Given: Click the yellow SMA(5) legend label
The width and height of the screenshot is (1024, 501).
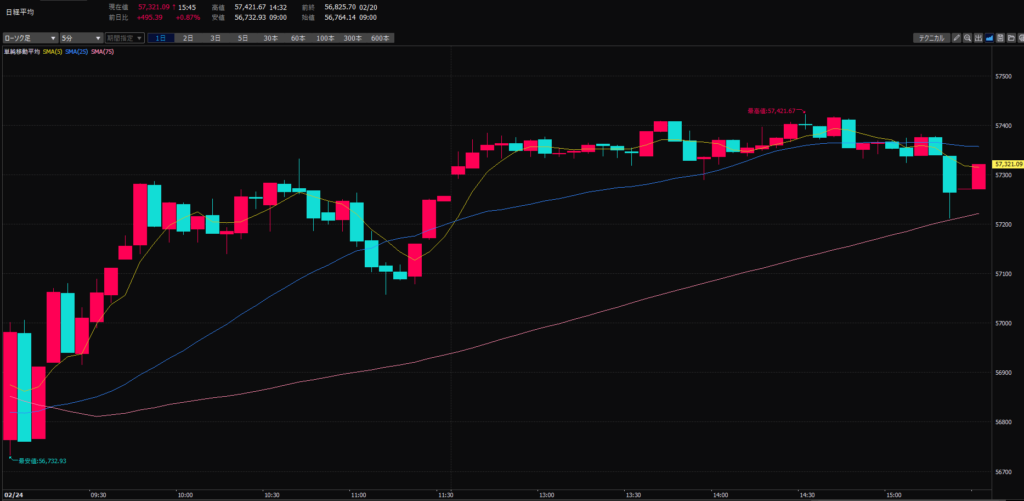Looking at the screenshot, I should [53, 51].
